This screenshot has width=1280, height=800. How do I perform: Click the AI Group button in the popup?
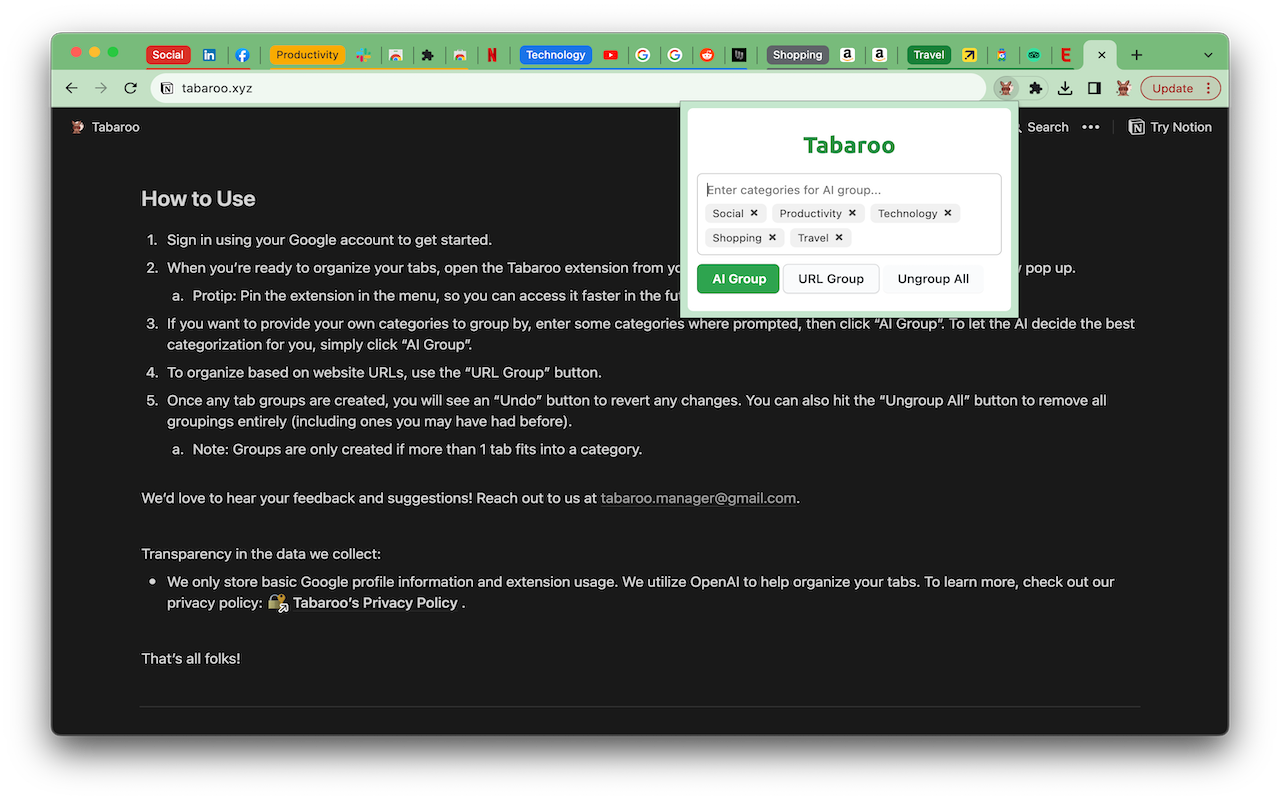coord(738,279)
